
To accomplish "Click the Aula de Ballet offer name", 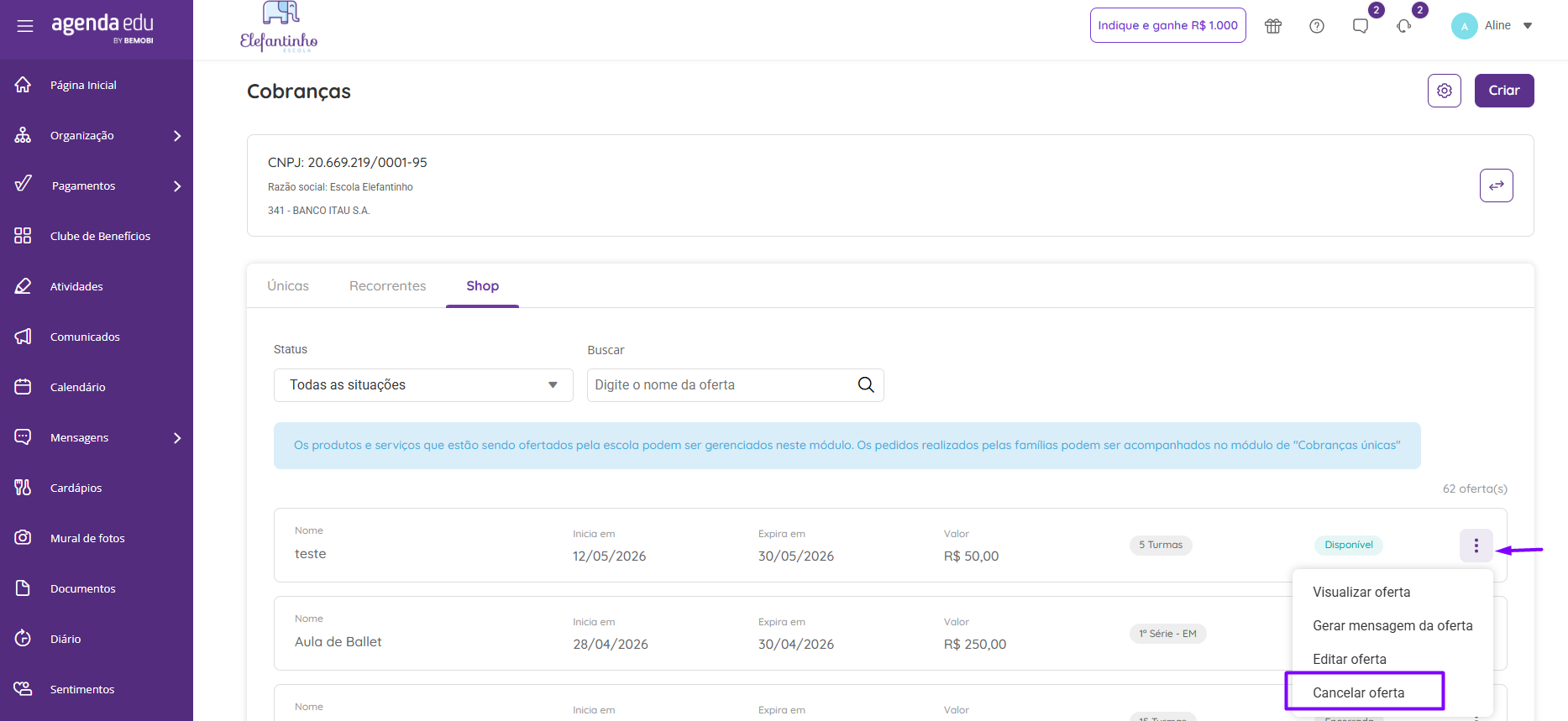I will tap(338, 642).
